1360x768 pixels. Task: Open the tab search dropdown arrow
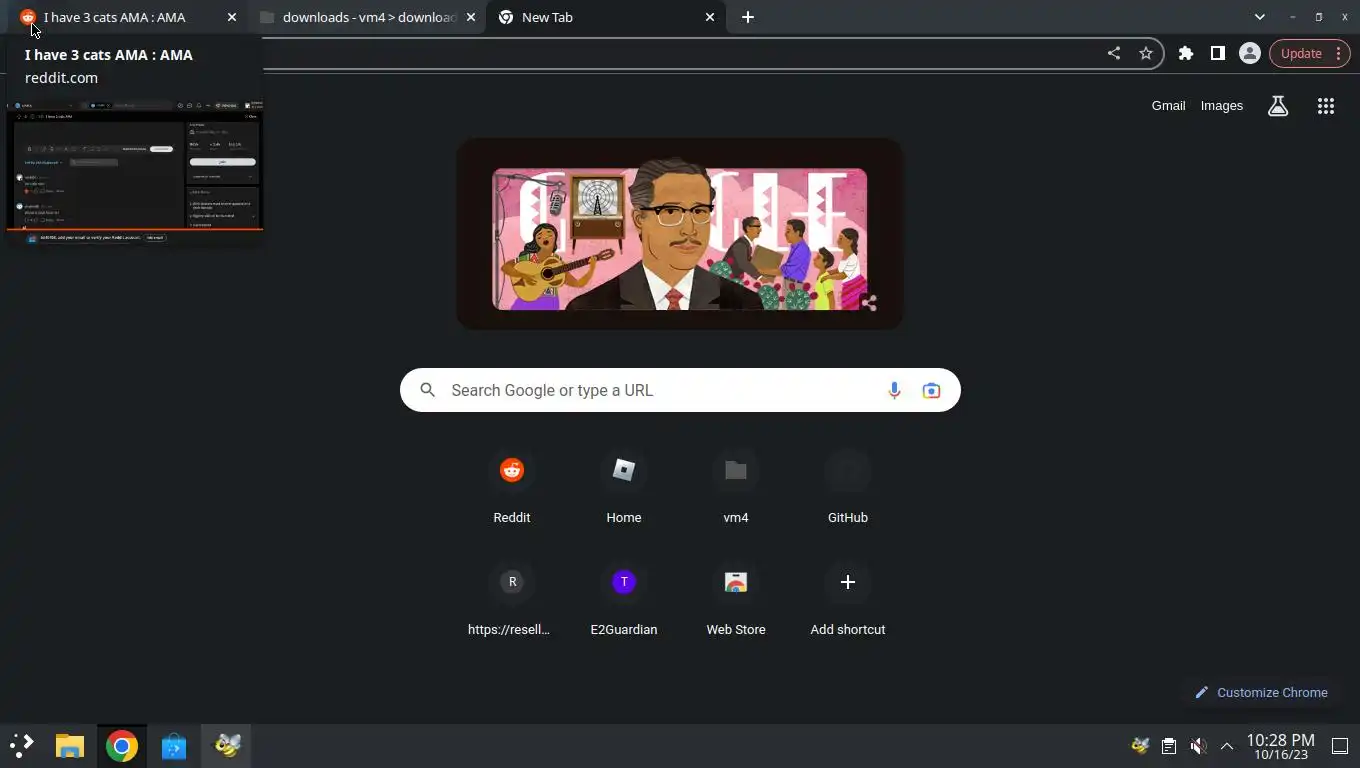(1260, 17)
